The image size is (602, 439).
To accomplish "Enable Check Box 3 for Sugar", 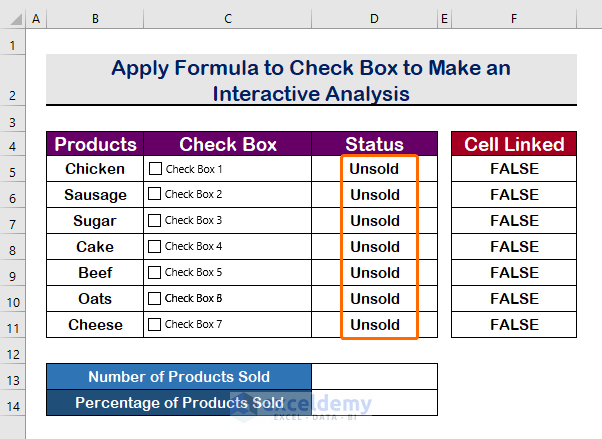I will point(155,221).
